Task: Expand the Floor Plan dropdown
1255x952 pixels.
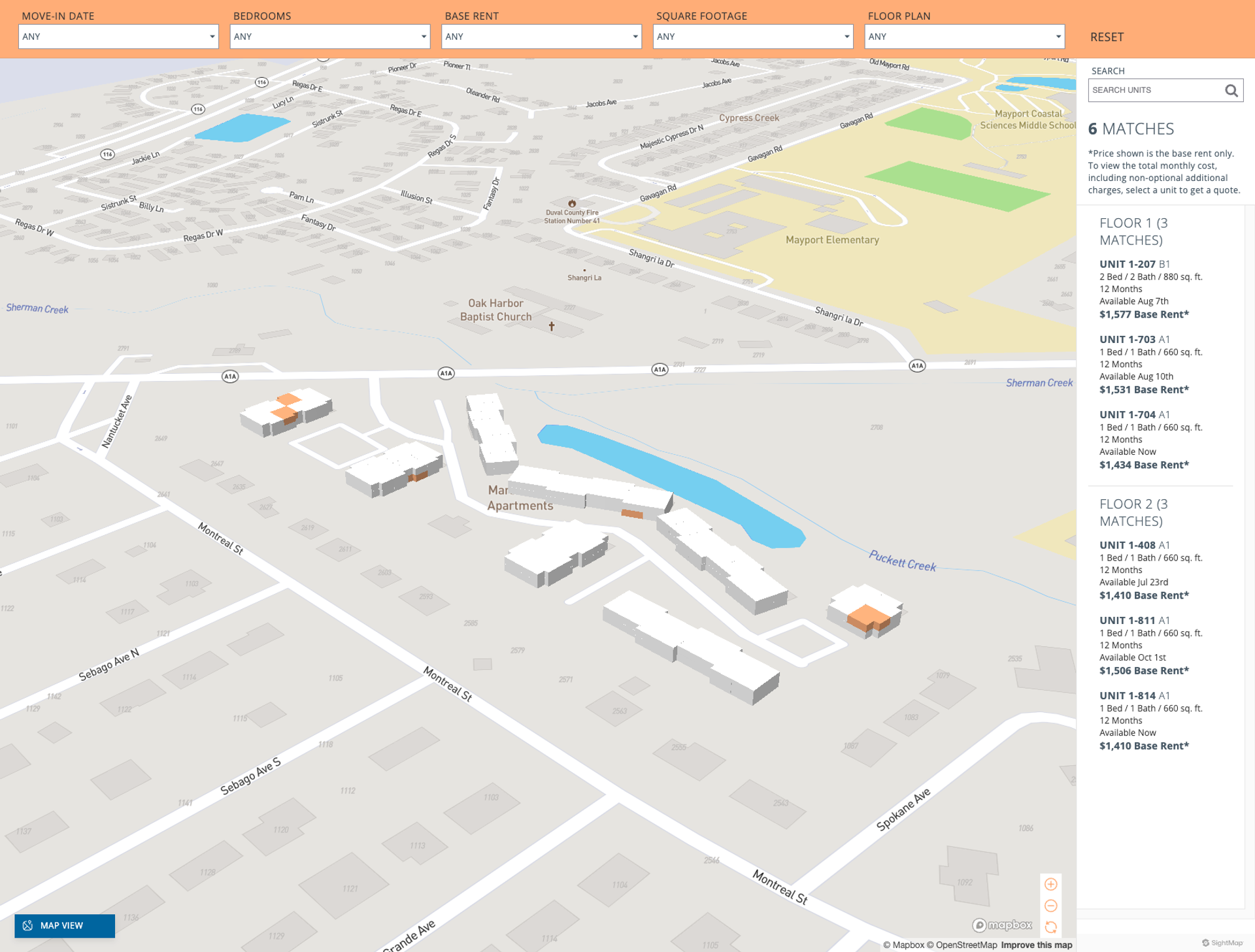Action: 964,37
